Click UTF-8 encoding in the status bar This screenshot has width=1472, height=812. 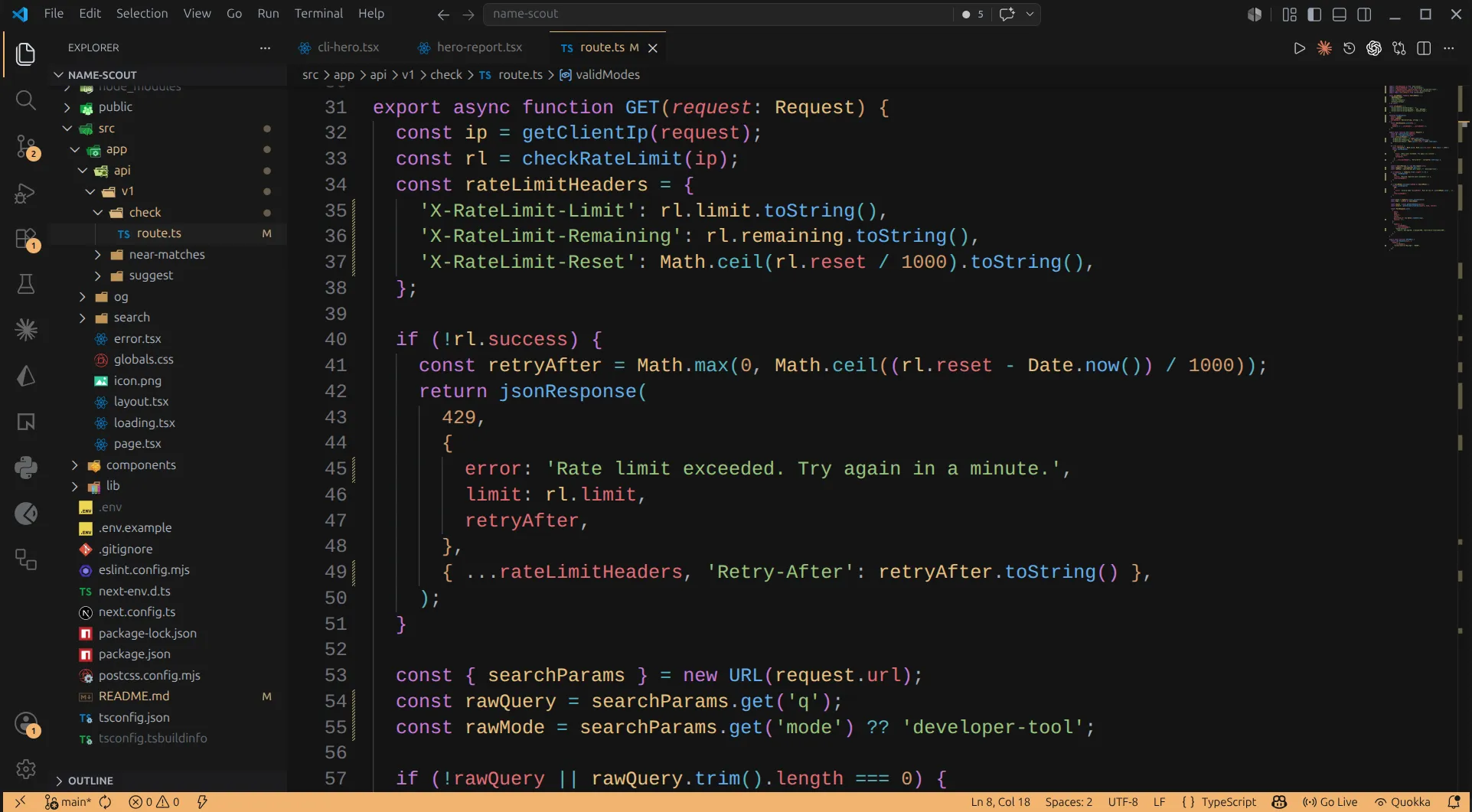pos(1123,802)
